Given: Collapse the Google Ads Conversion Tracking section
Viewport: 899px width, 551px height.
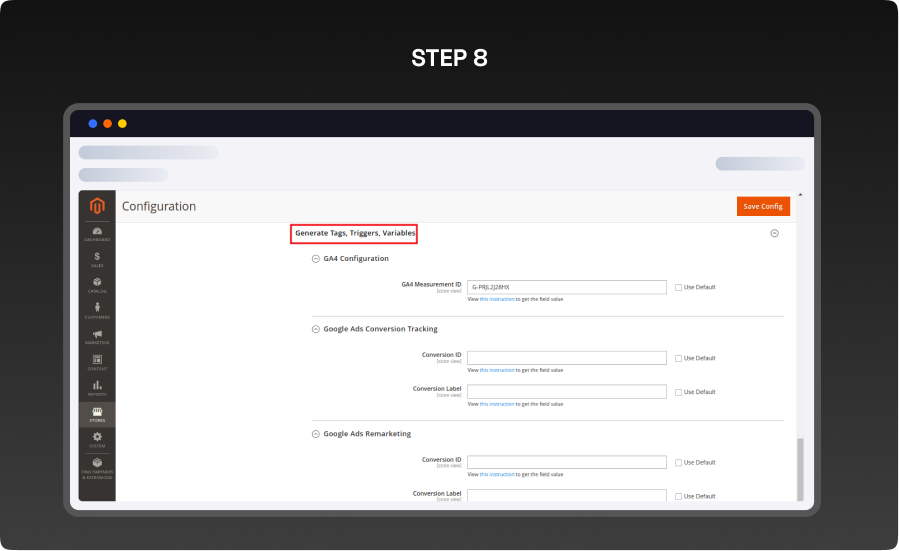Looking at the screenshot, I should pyautogui.click(x=316, y=328).
